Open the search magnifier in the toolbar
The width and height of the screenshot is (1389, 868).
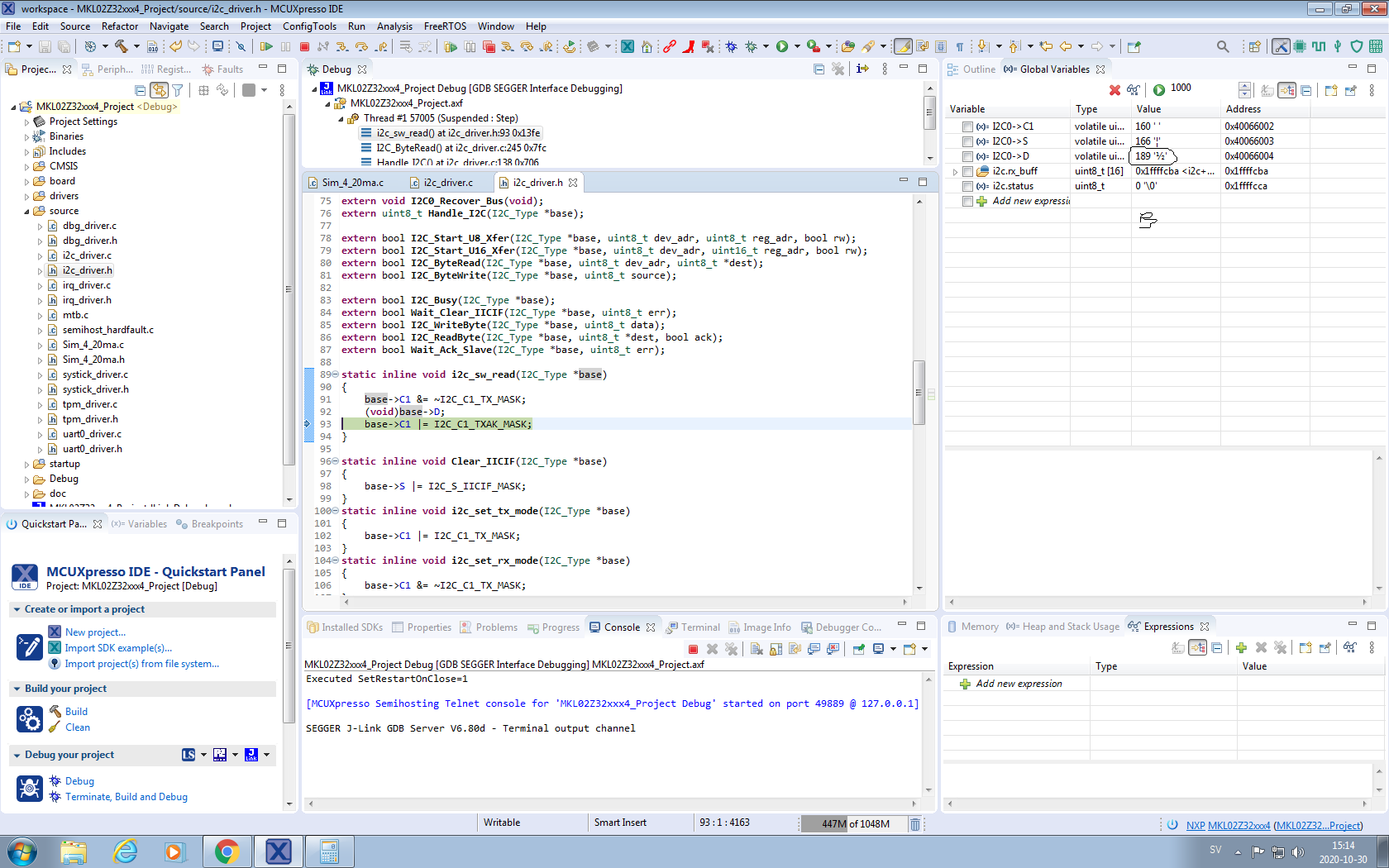click(1222, 47)
